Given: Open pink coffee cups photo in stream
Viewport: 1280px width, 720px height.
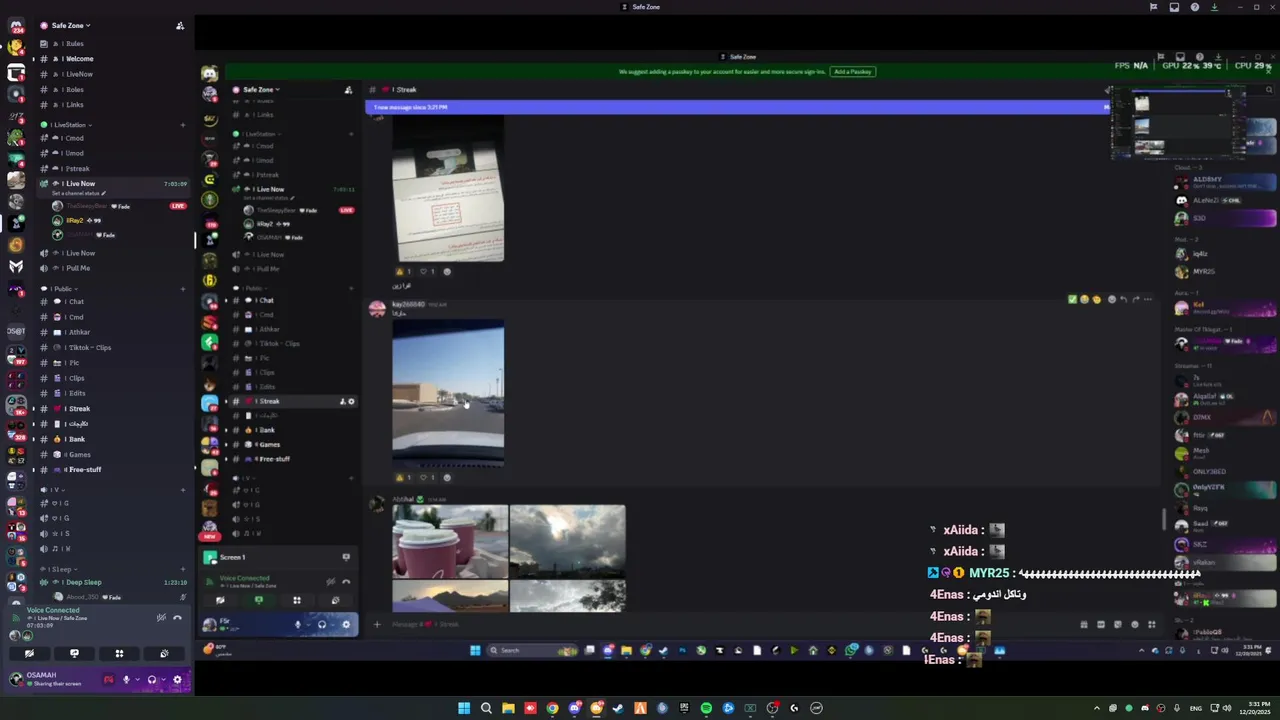Looking at the screenshot, I should [x=450, y=542].
